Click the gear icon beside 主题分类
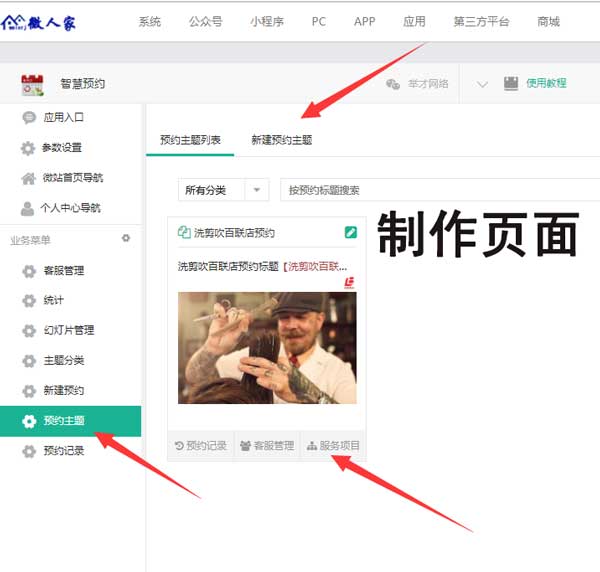Screen dimensions: 600x572 point(29,360)
